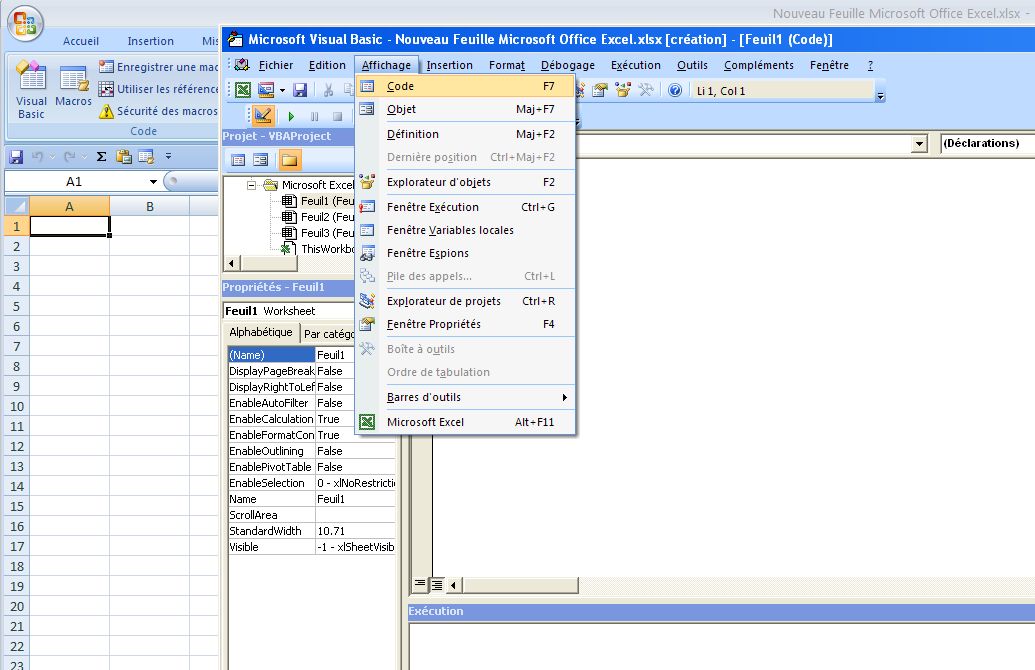The width and height of the screenshot is (1035, 670).
Task: Open Fenêtre Espions from the menu
Action: (x=466, y=253)
